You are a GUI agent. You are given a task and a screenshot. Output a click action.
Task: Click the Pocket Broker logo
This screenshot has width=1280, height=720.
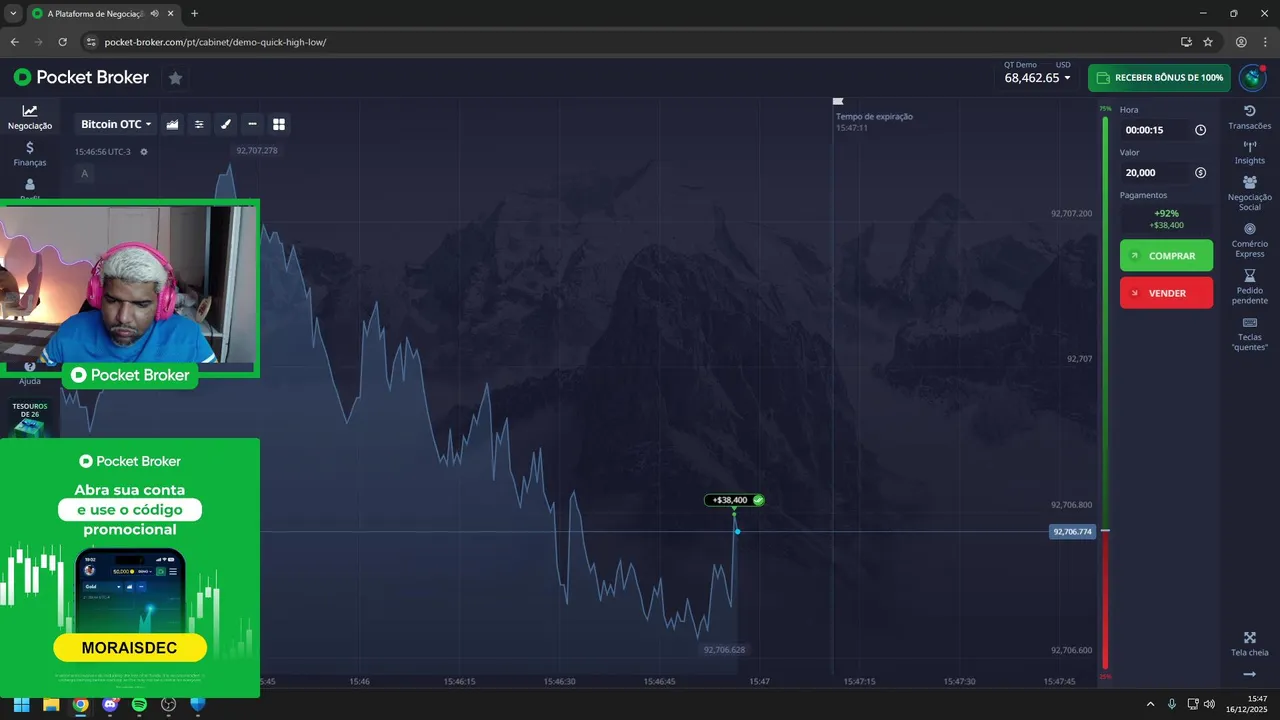(x=81, y=77)
